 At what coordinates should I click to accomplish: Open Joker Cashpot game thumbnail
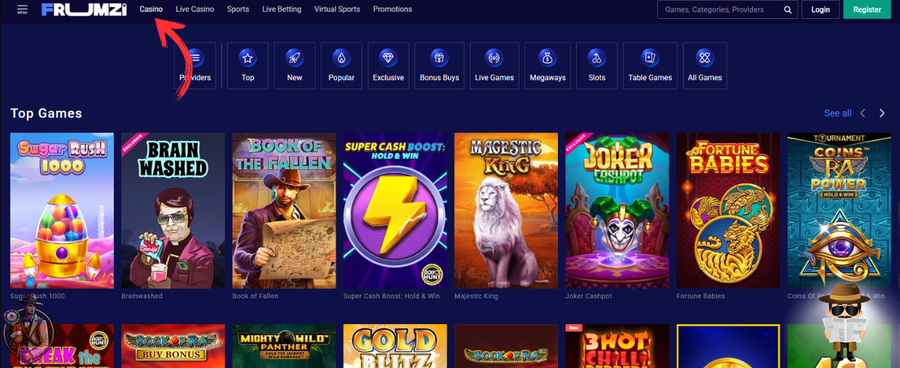tap(617, 211)
